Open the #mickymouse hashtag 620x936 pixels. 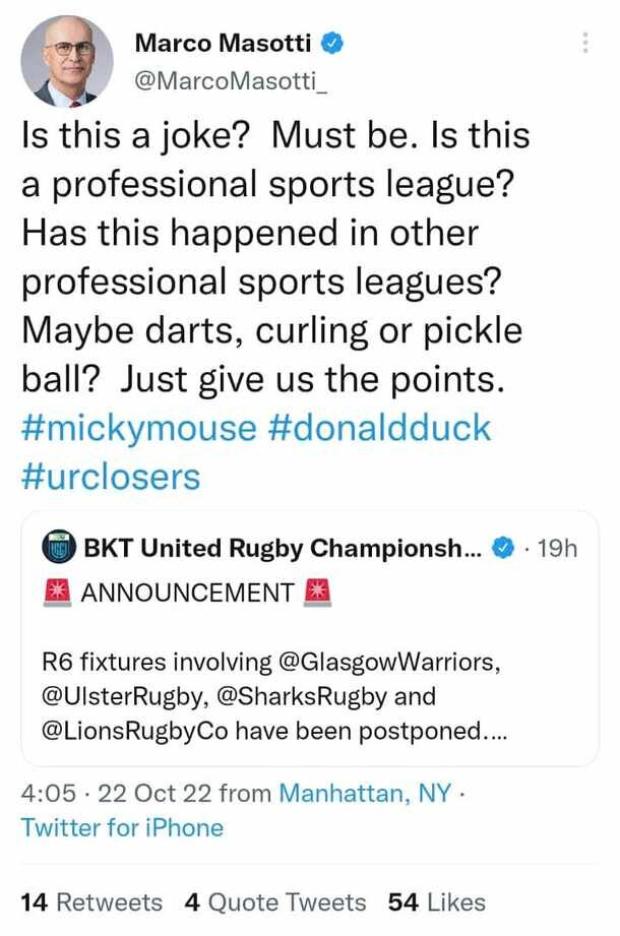tap(139, 429)
